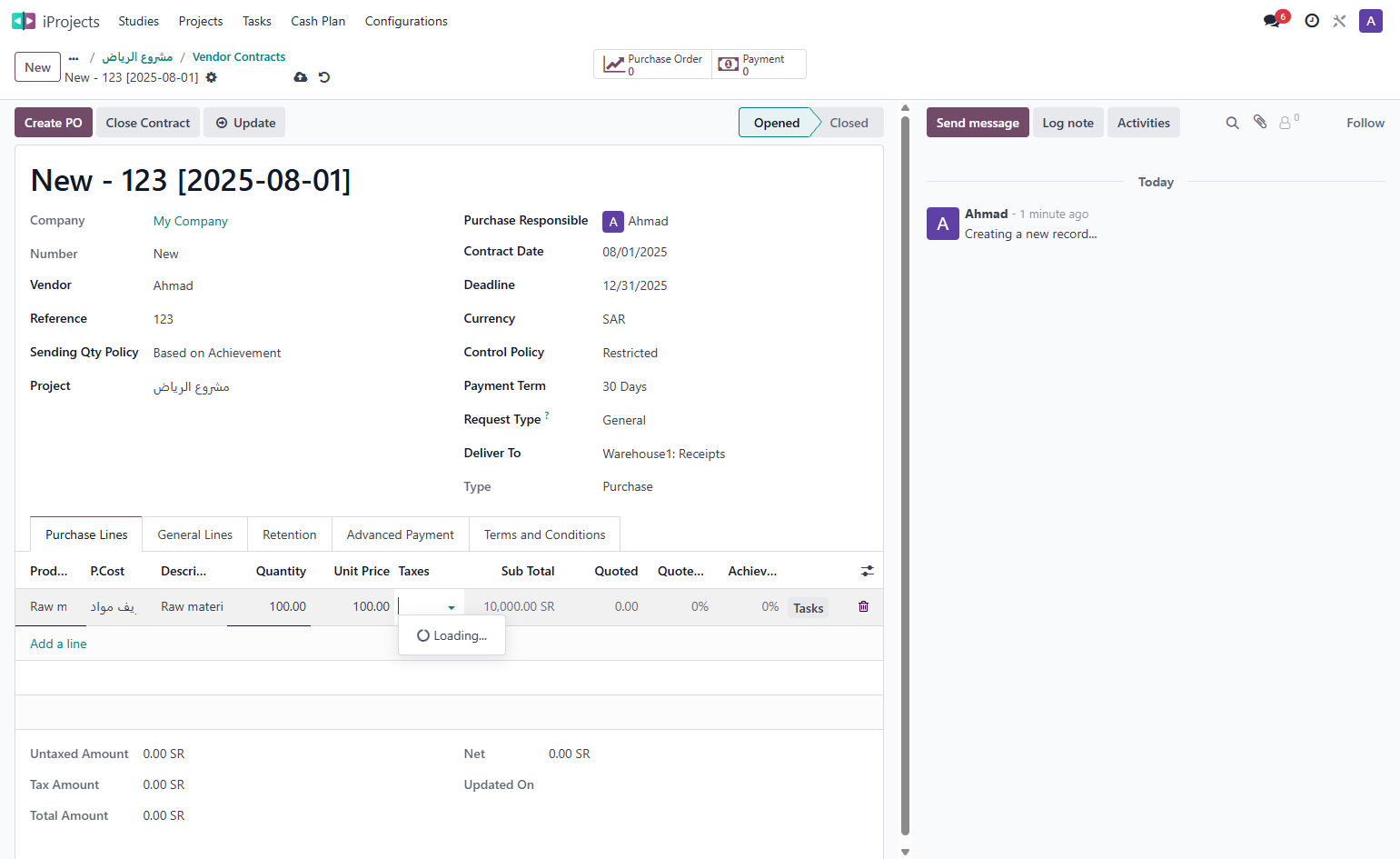Search messages with the magnifier icon
Image resolution: width=1400 pixels, height=859 pixels.
point(1233,123)
